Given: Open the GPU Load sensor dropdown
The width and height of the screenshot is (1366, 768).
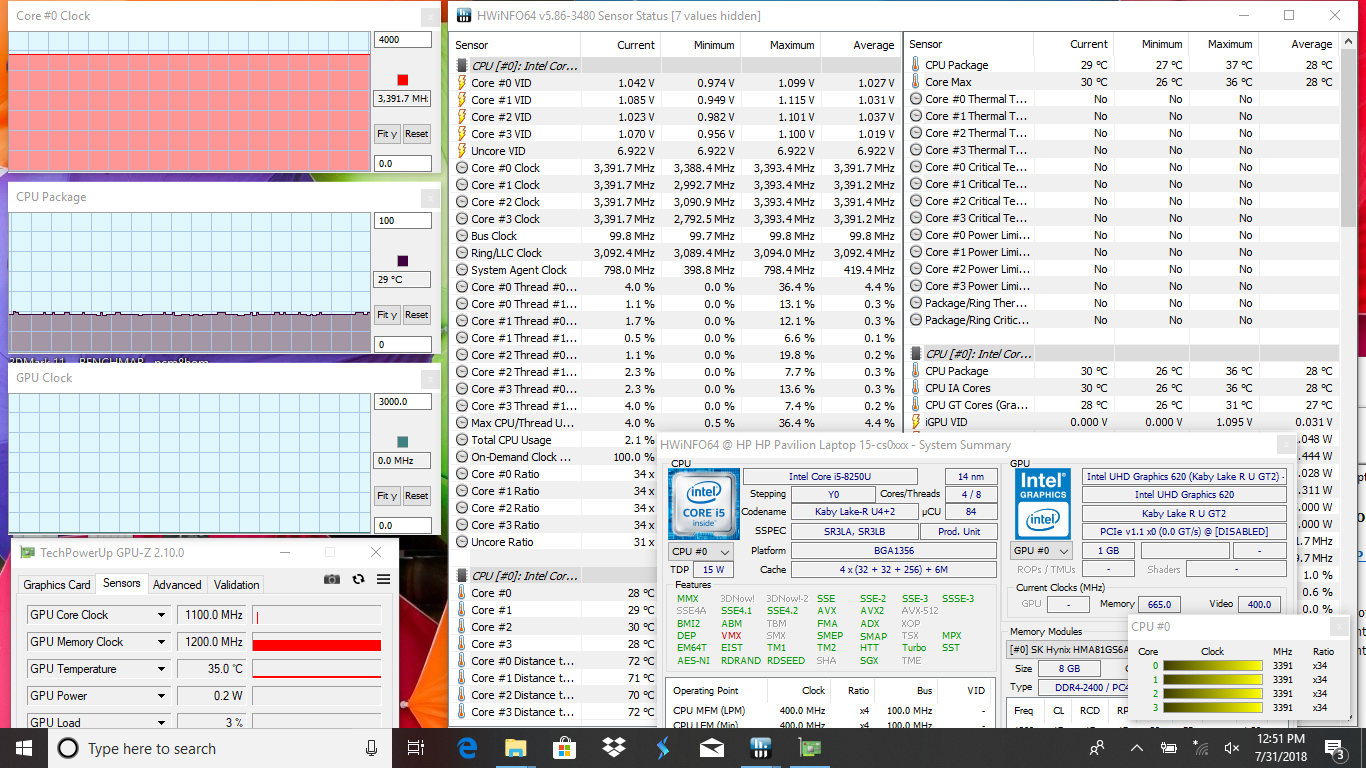Looking at the screenshot, I should [161, 722].
